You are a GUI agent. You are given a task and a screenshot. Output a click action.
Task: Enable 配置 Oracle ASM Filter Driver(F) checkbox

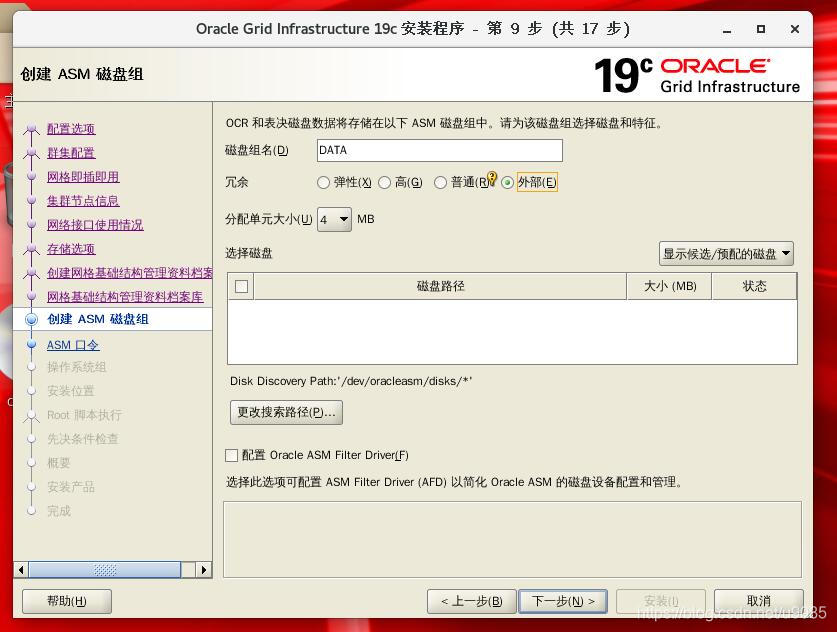231,455
